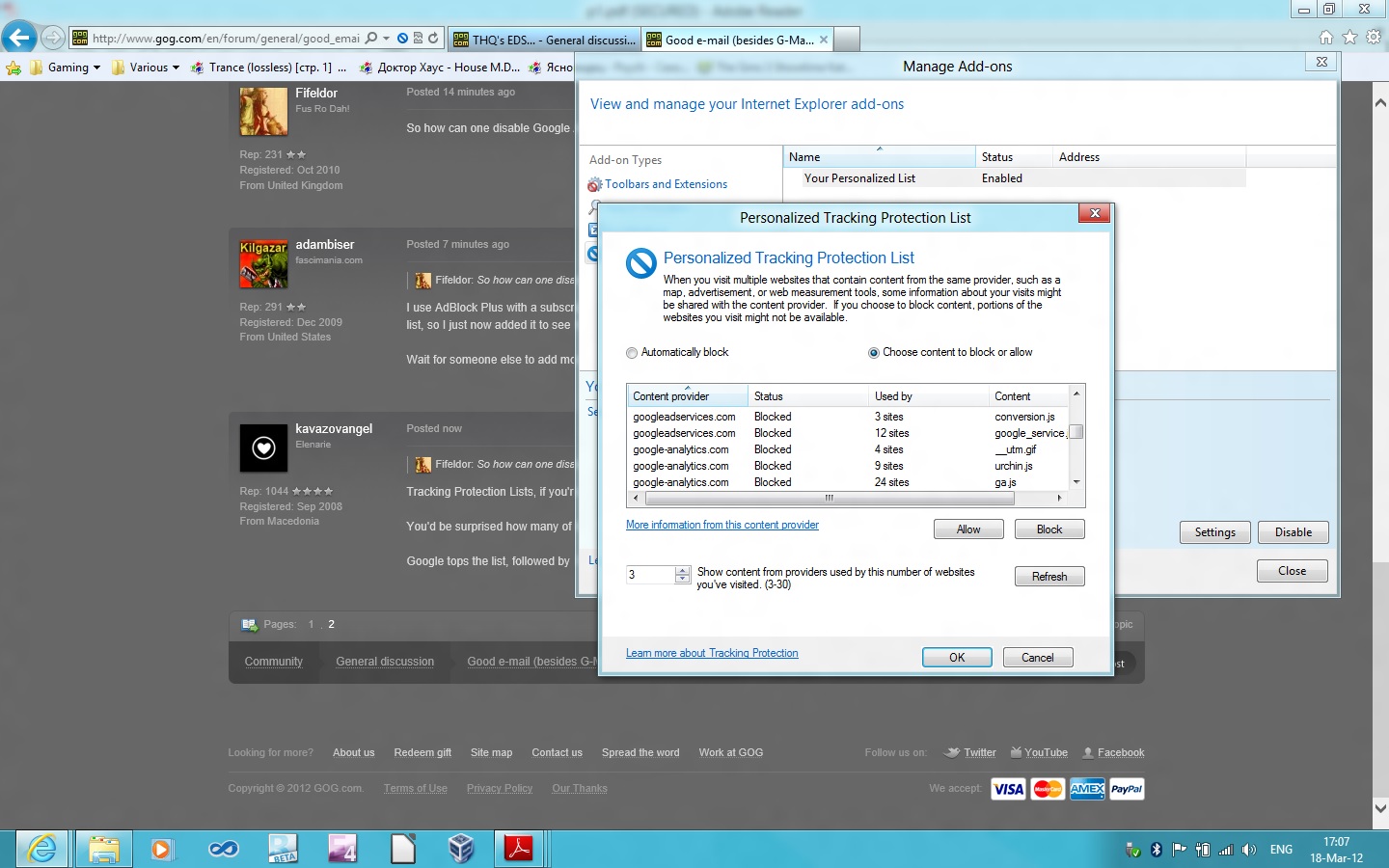
Task: Decrease the website count stepper value
Action: tap(683, 579)
